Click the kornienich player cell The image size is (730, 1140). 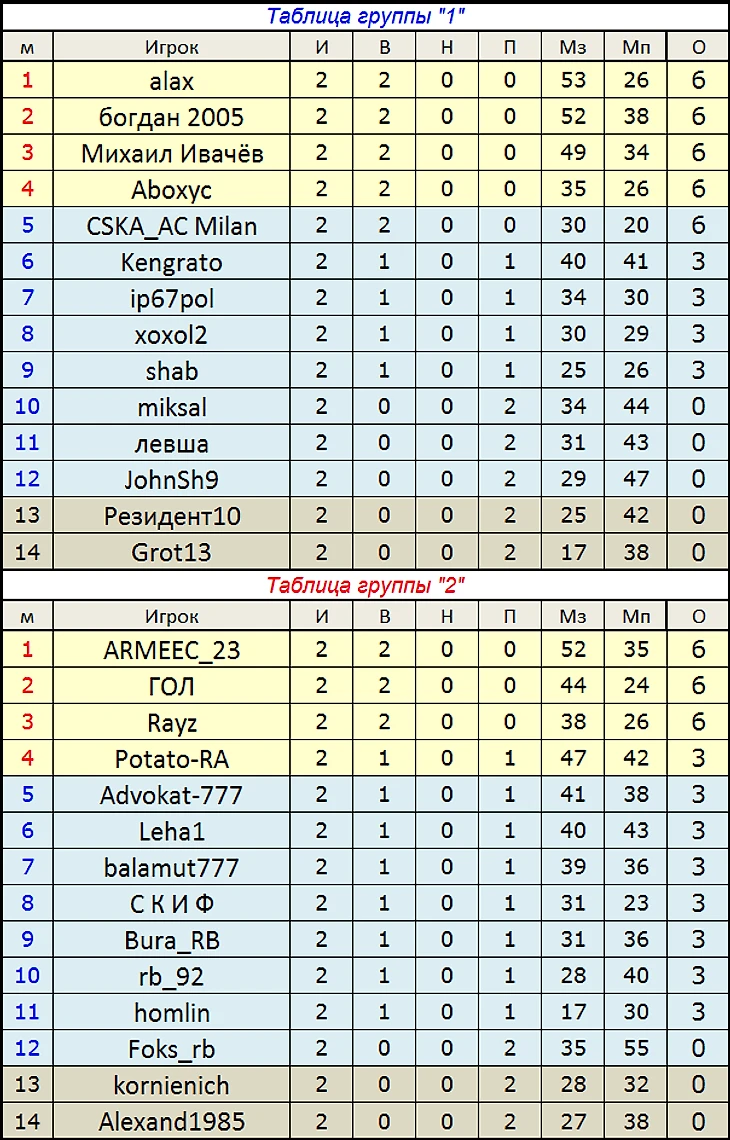(x=172, y=1086)
